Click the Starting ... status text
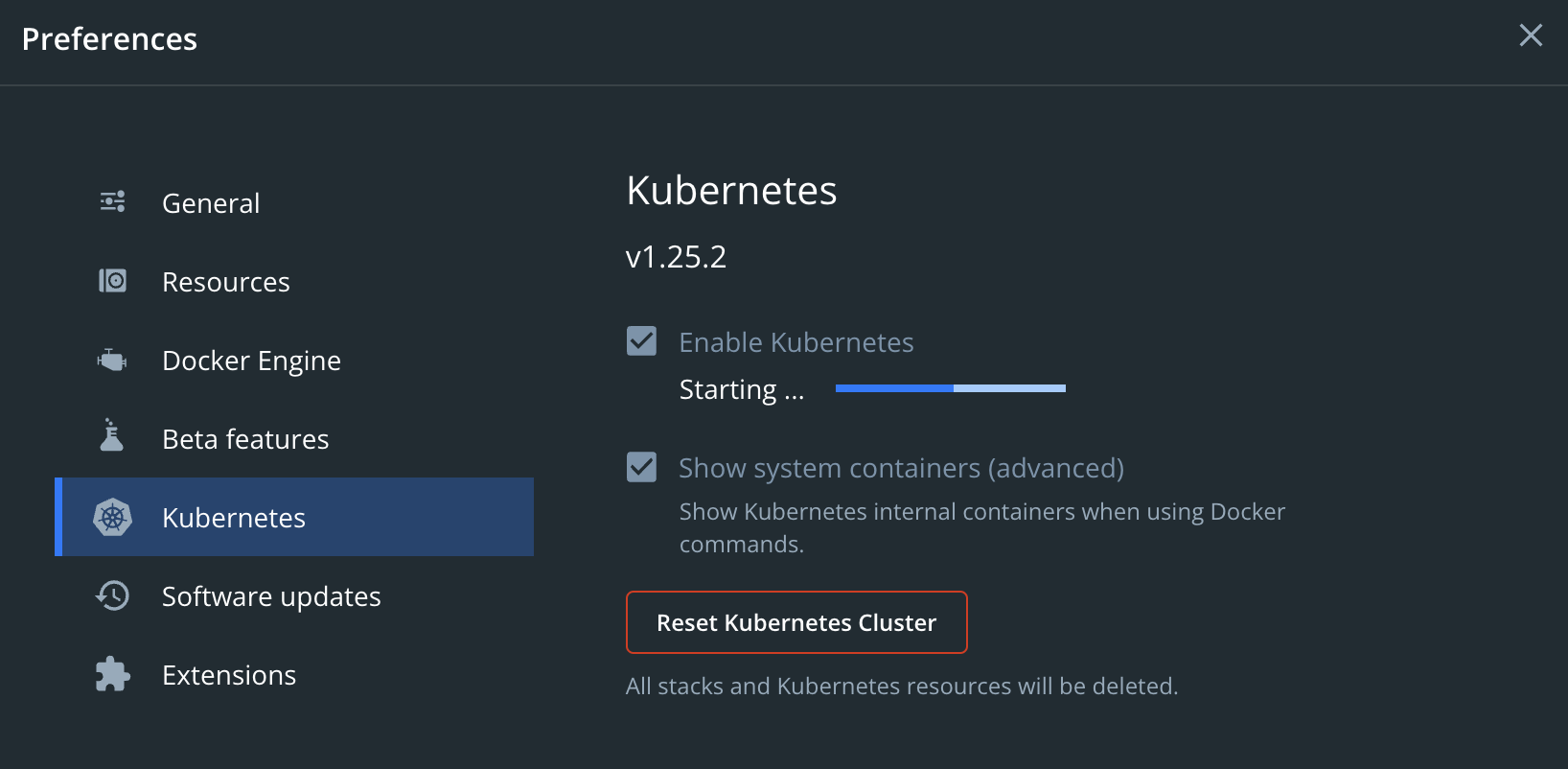1568x769 pixels. point(742,389)
